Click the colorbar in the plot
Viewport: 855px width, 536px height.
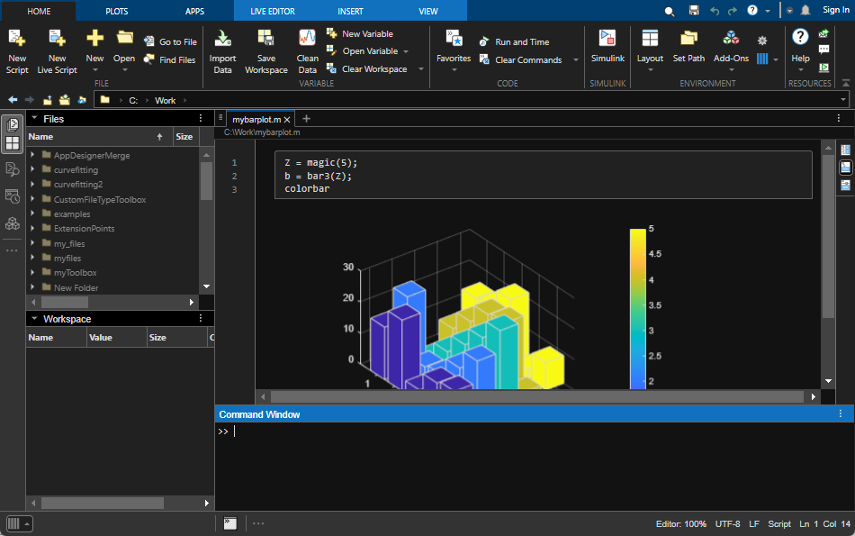(x=637, y=308)
